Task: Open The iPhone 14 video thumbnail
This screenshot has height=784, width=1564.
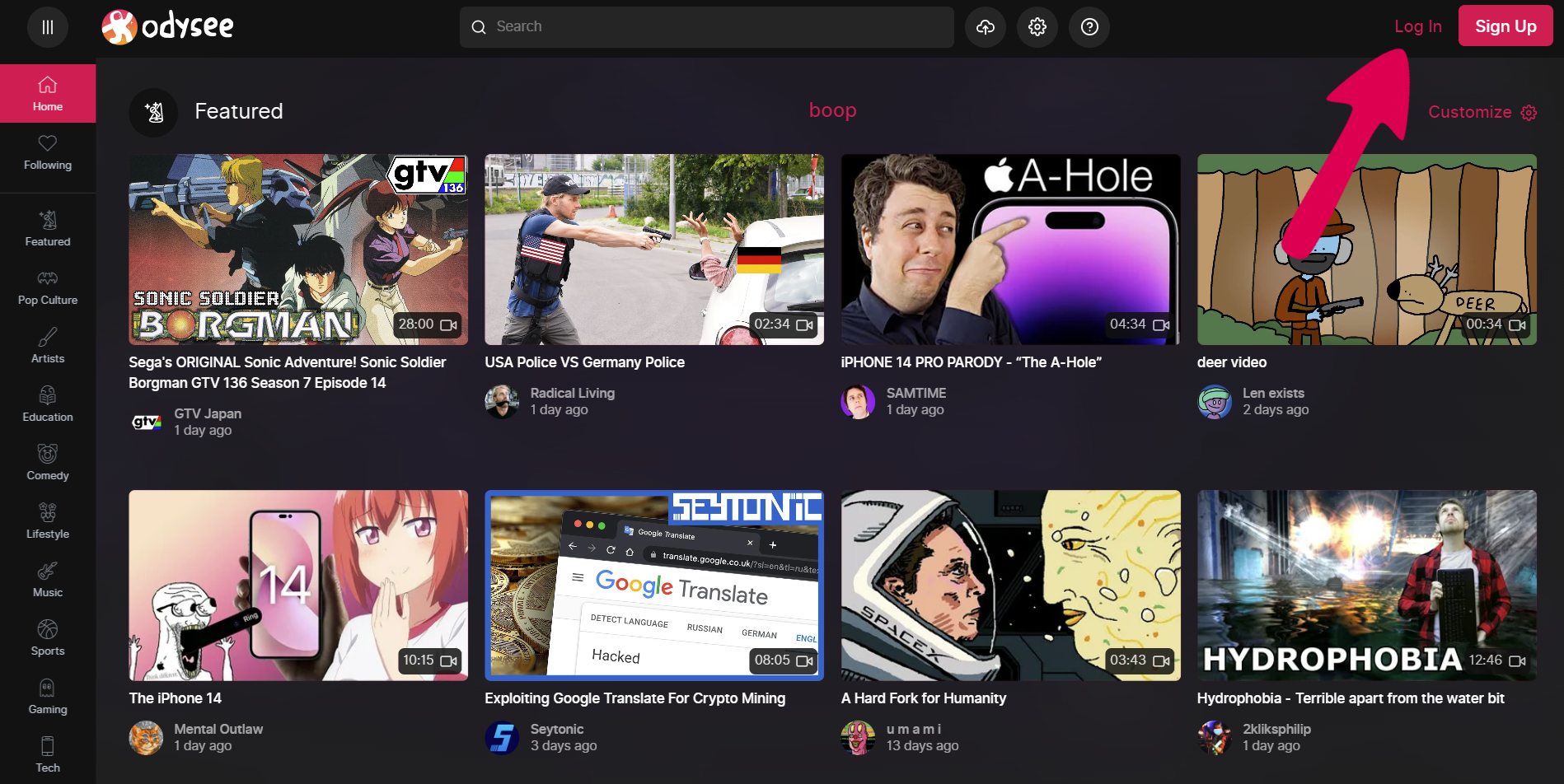Action: pos(298,586)
